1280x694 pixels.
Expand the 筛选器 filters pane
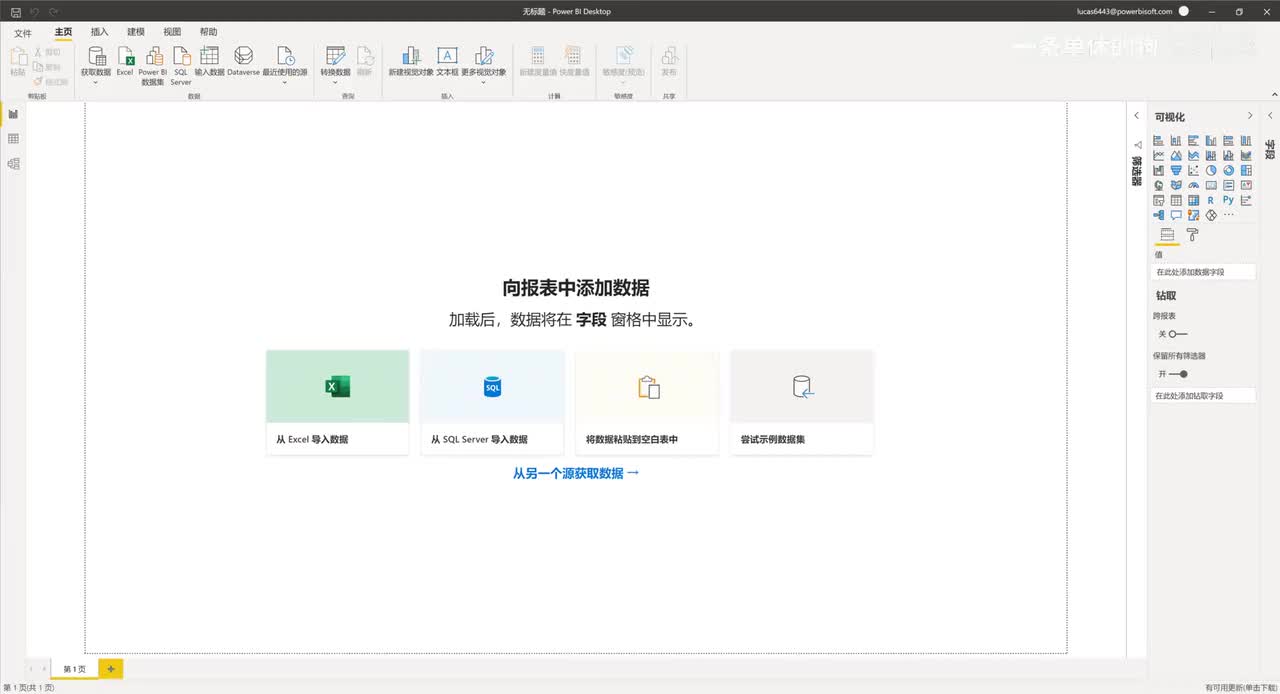1137,116
